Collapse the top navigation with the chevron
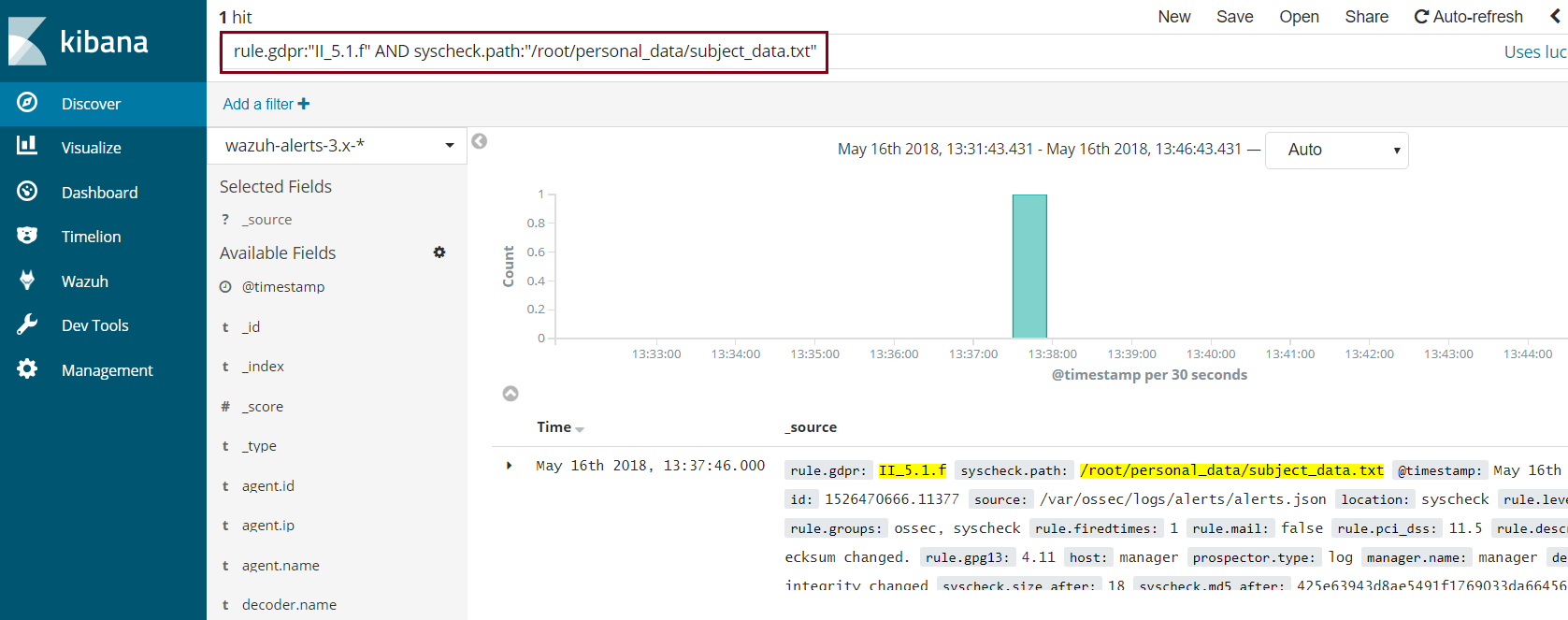Screen dimensions: 1568x620 [1554, 17]
